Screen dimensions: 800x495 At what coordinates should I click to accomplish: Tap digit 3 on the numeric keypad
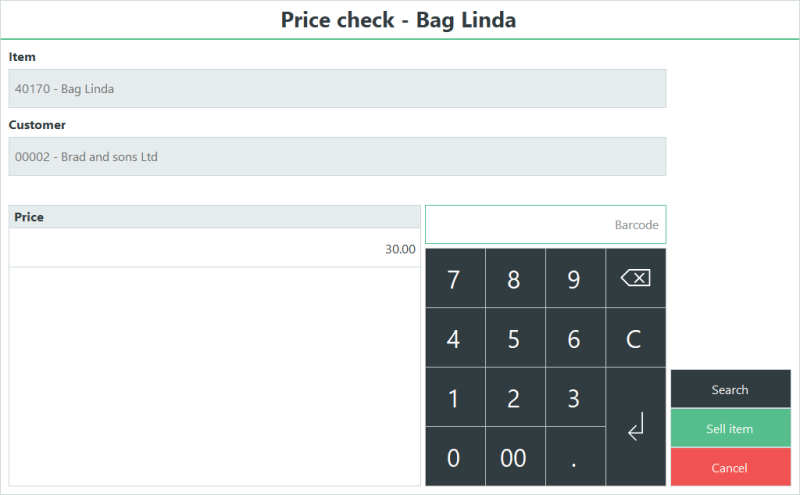pos(576,397)
